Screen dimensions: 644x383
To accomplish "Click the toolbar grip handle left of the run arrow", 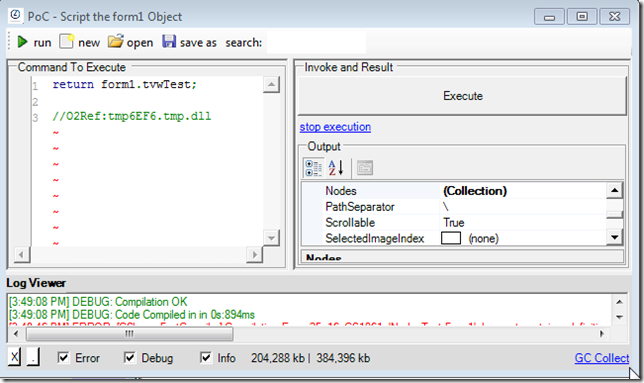I will coord(9,42).
